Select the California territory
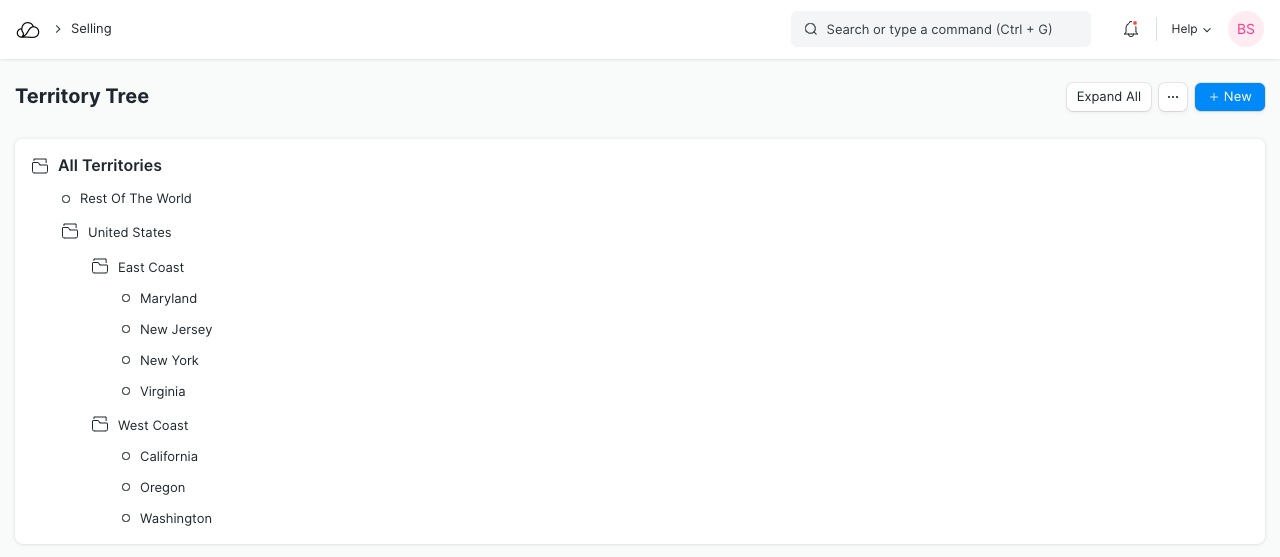The image size is (1280, 557). coord(169,457)
